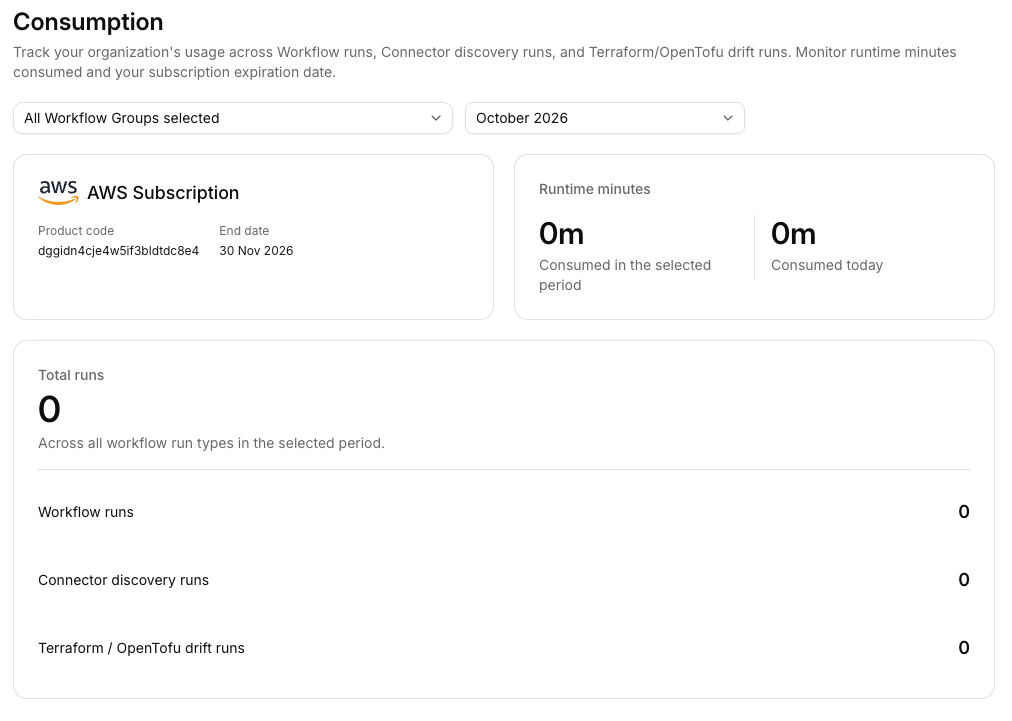Open the October 2026 period dropdown
The width and height of the screenshot is (1012, 721).
[x=605, y=118]
